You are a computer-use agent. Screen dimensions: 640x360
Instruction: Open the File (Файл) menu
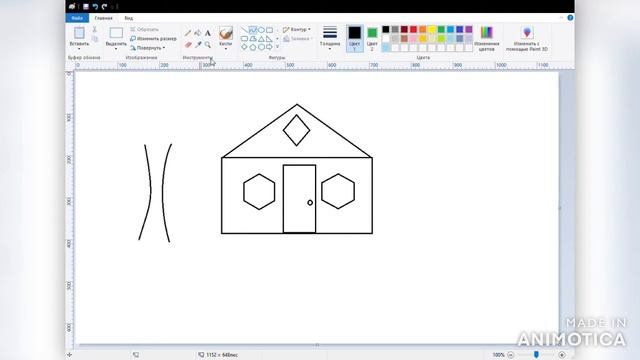[x=77, y=18]
